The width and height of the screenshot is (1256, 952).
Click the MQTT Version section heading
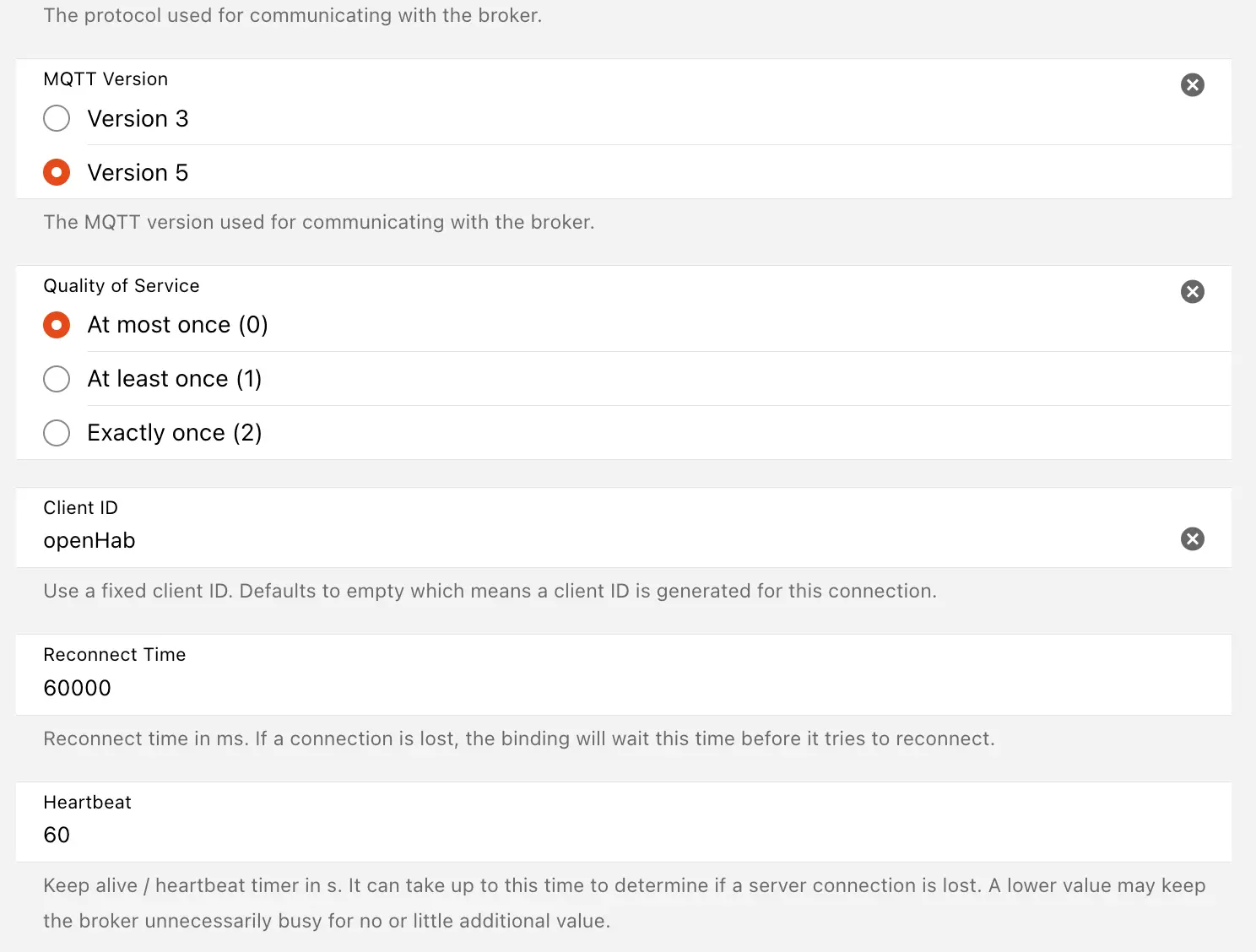106,79
